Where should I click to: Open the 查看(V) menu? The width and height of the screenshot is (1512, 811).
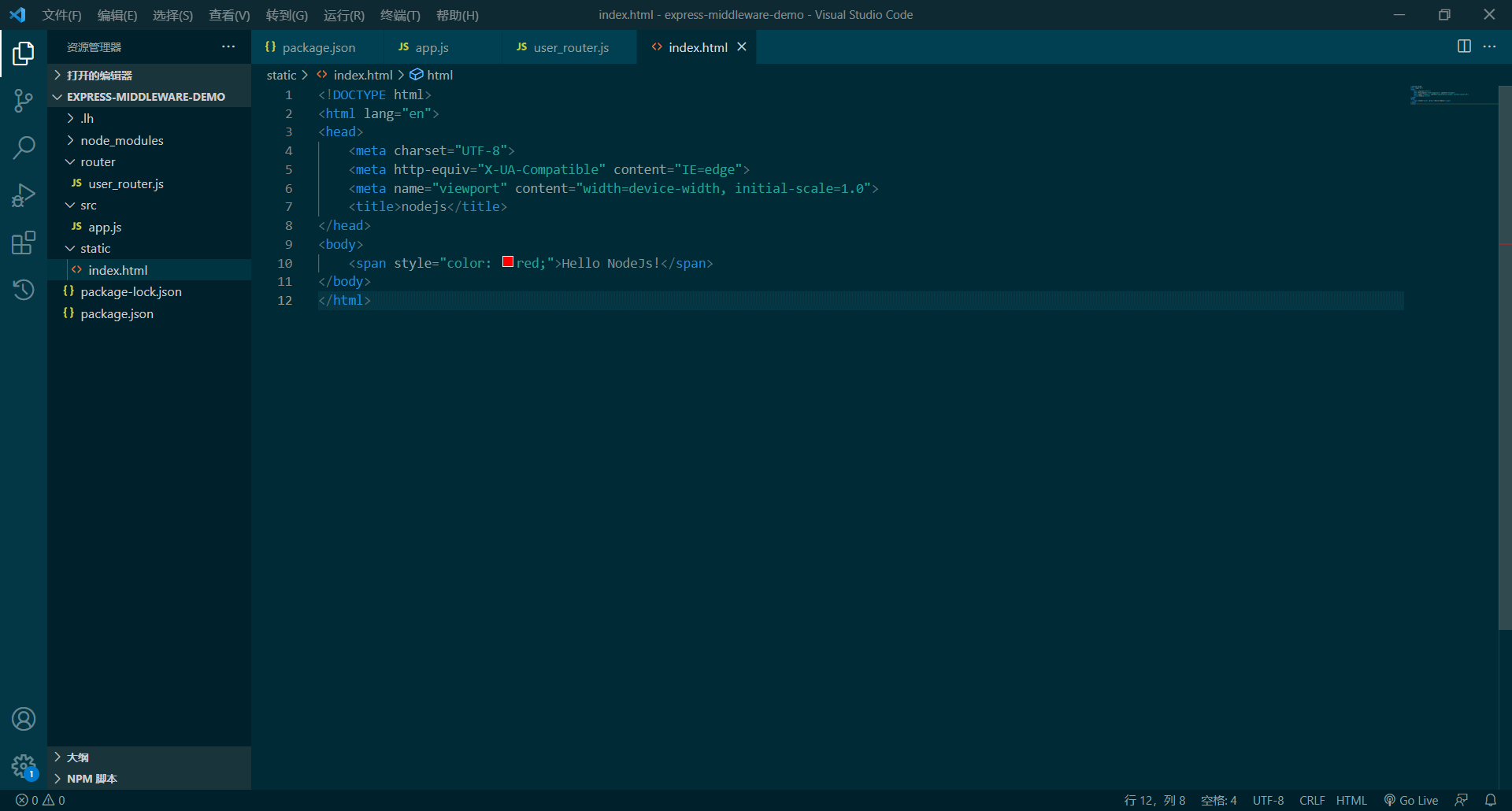pos(229,15)
